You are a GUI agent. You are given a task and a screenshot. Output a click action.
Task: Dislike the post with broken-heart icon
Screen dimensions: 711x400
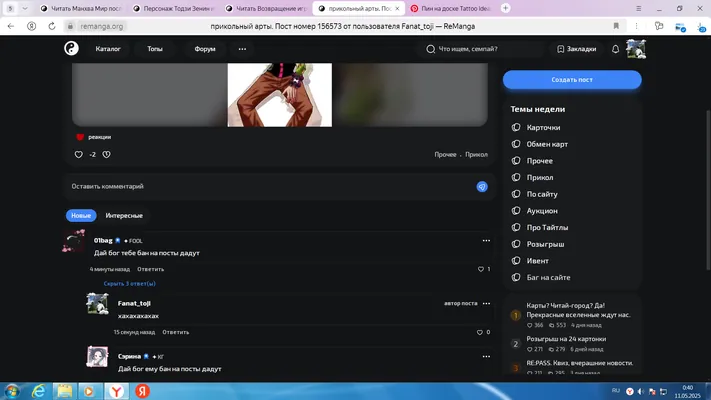pyautogui.click(x=106, y=155)
